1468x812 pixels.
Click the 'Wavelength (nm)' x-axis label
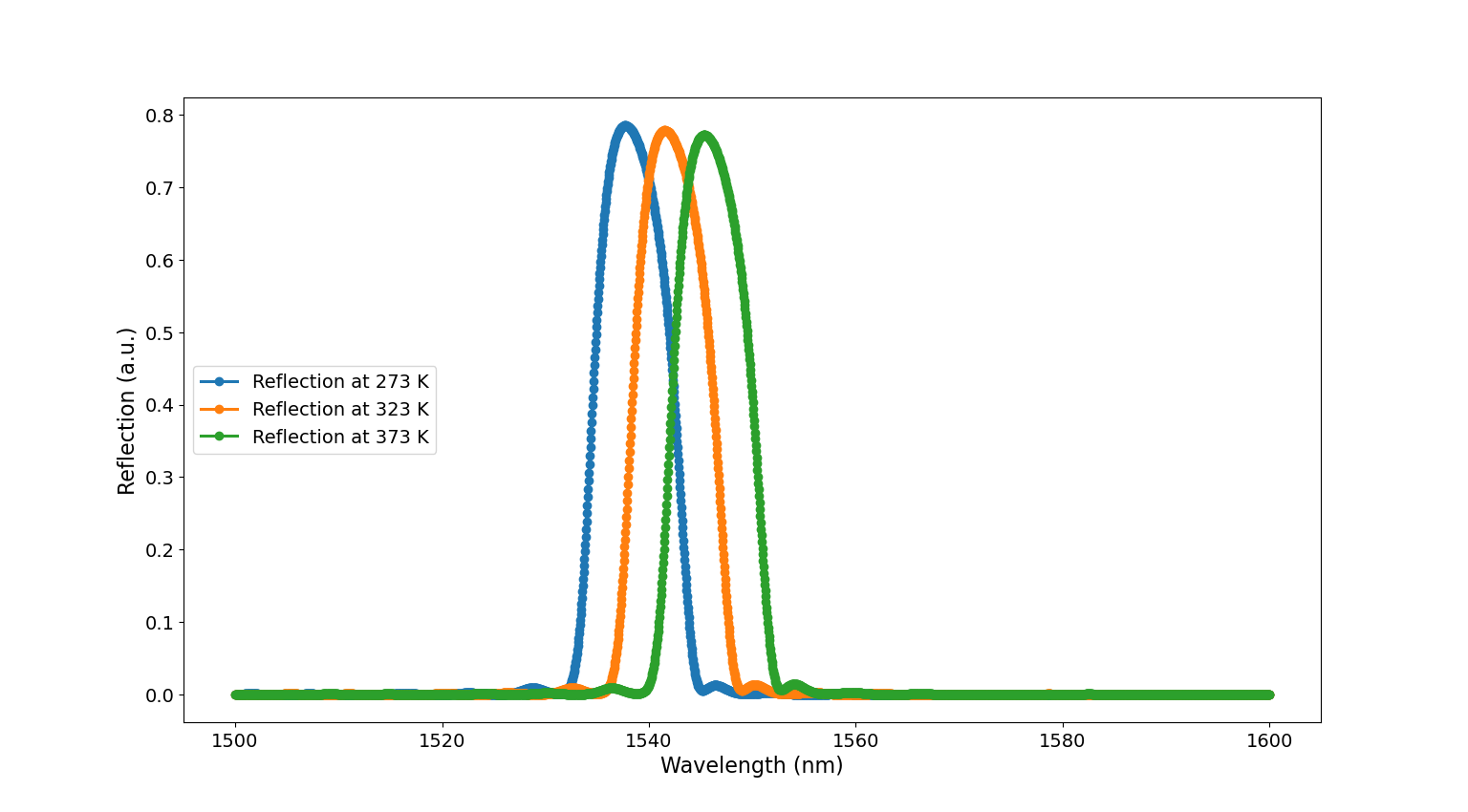click(751, 766)
